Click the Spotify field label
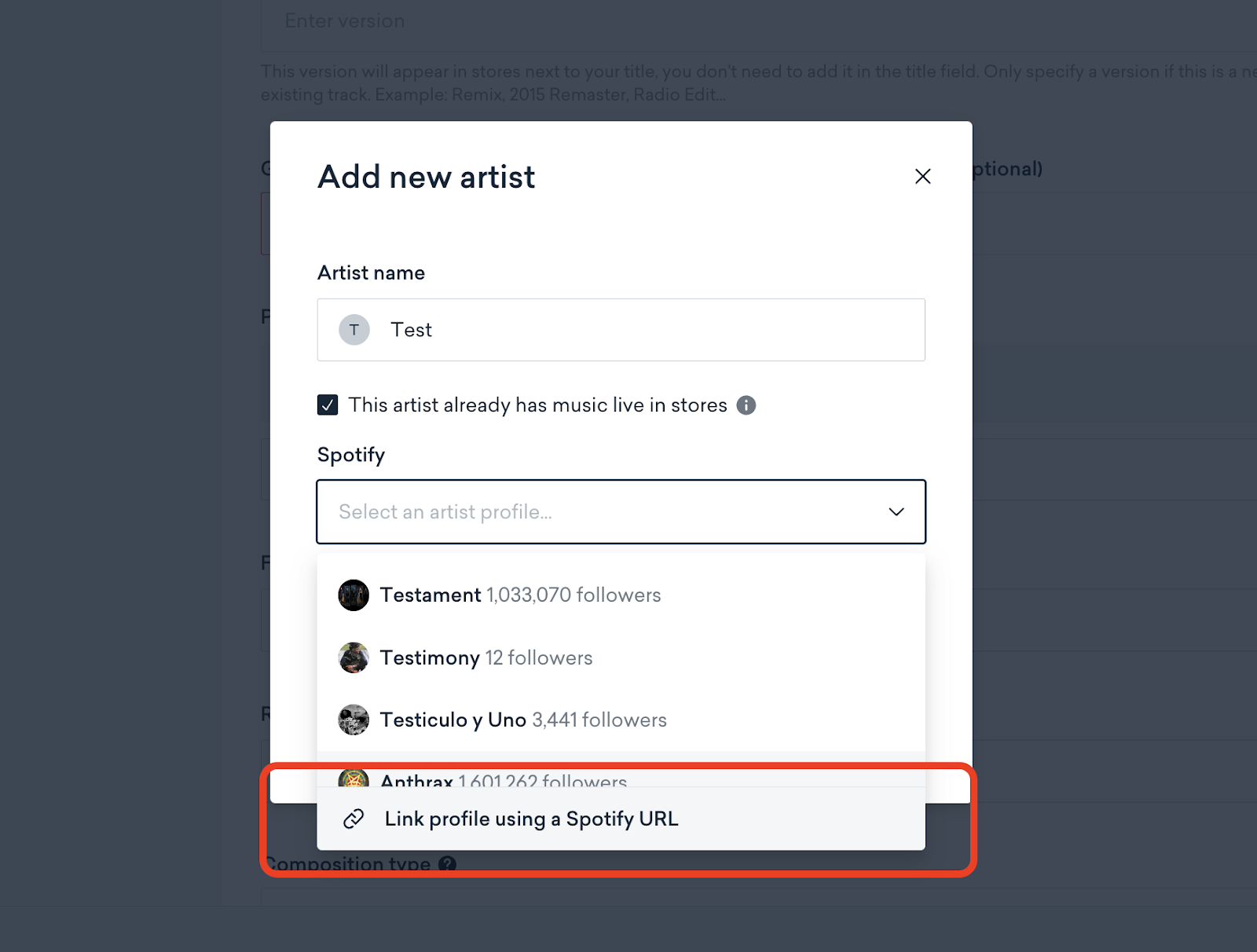 point(351,455)
